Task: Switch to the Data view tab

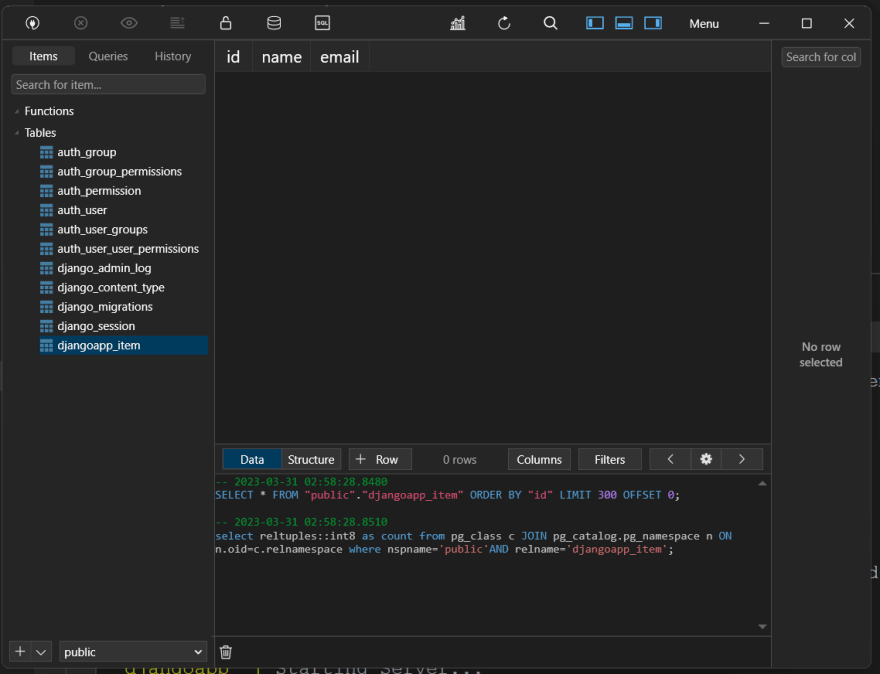Action: point(252,459)
